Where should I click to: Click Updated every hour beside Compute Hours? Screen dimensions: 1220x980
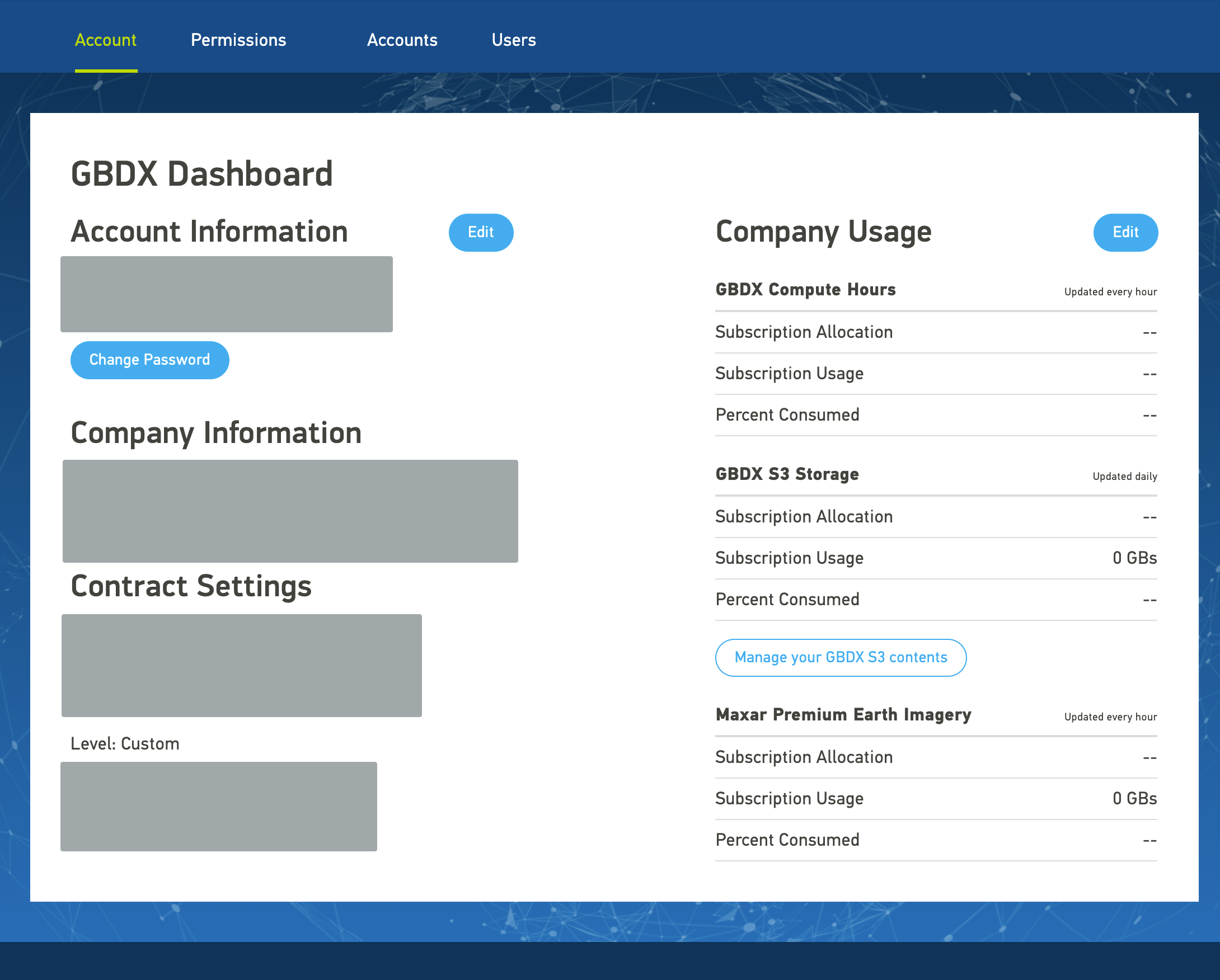[x=1110, y=292]
